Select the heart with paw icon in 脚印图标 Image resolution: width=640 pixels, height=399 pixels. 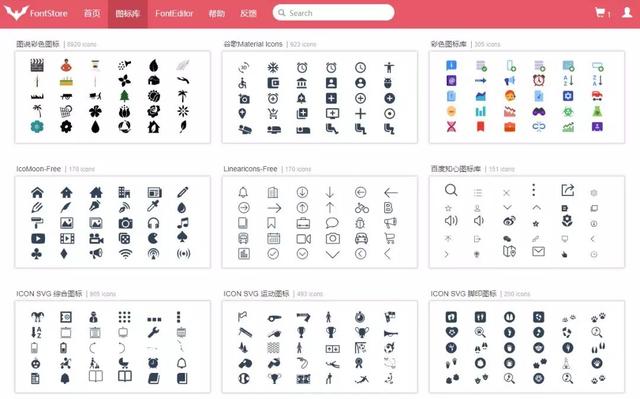tap(452, 332)
